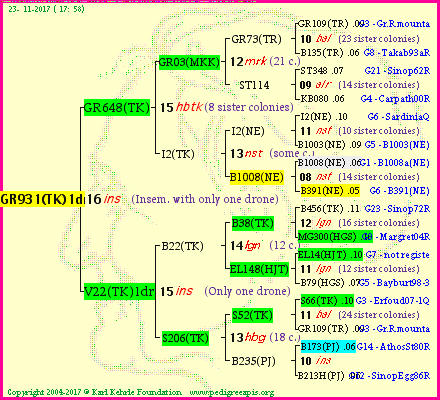
Task: Open the G6 - SardiniaQ link
Action: [398, 117]
